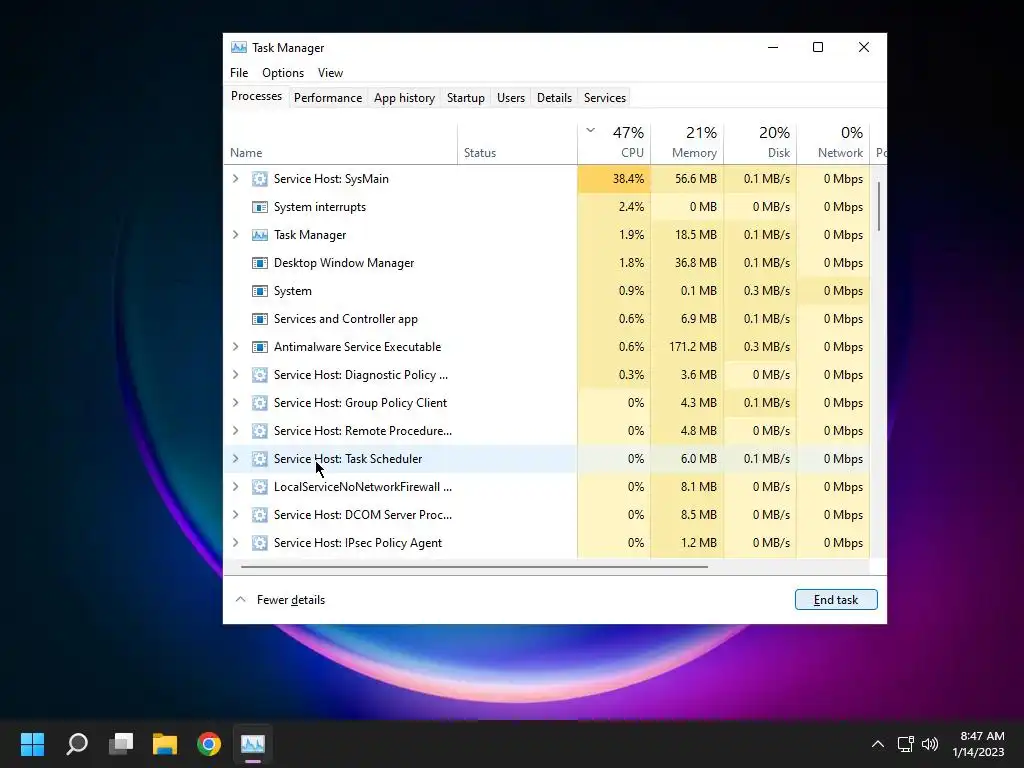This screenshot has width=1024, height=768.
Task: Switch to the Startup tab
Action: (466, 98)
